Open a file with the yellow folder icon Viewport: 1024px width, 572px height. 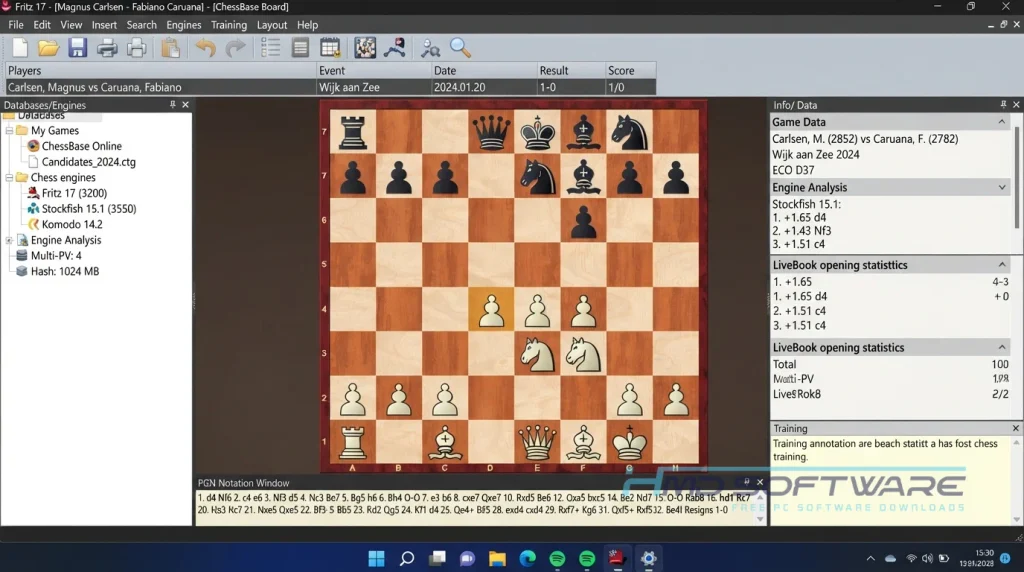pyautogui.click(x=48, y=48)
